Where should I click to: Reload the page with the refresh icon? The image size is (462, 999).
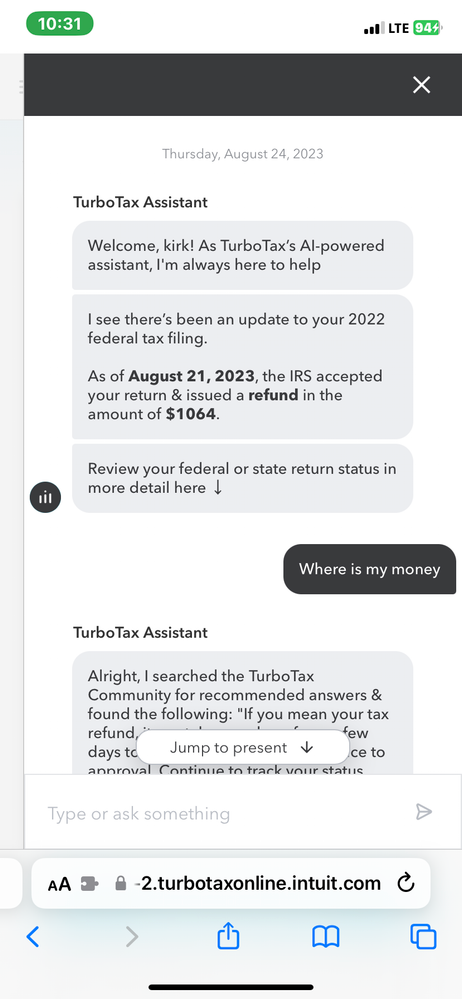click(406, 883)
